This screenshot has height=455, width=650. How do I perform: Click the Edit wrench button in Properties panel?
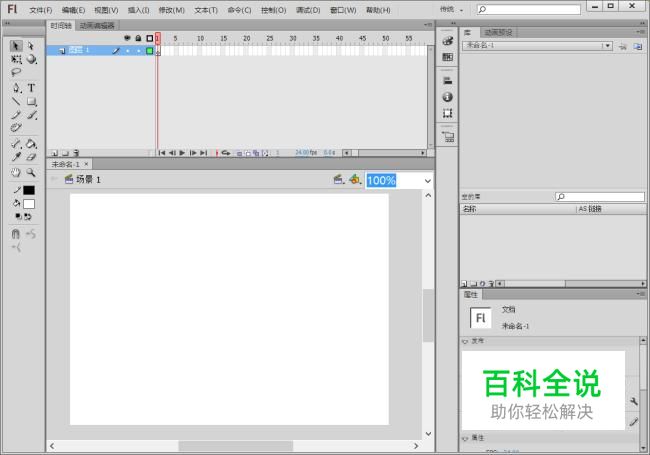point(633,401)
